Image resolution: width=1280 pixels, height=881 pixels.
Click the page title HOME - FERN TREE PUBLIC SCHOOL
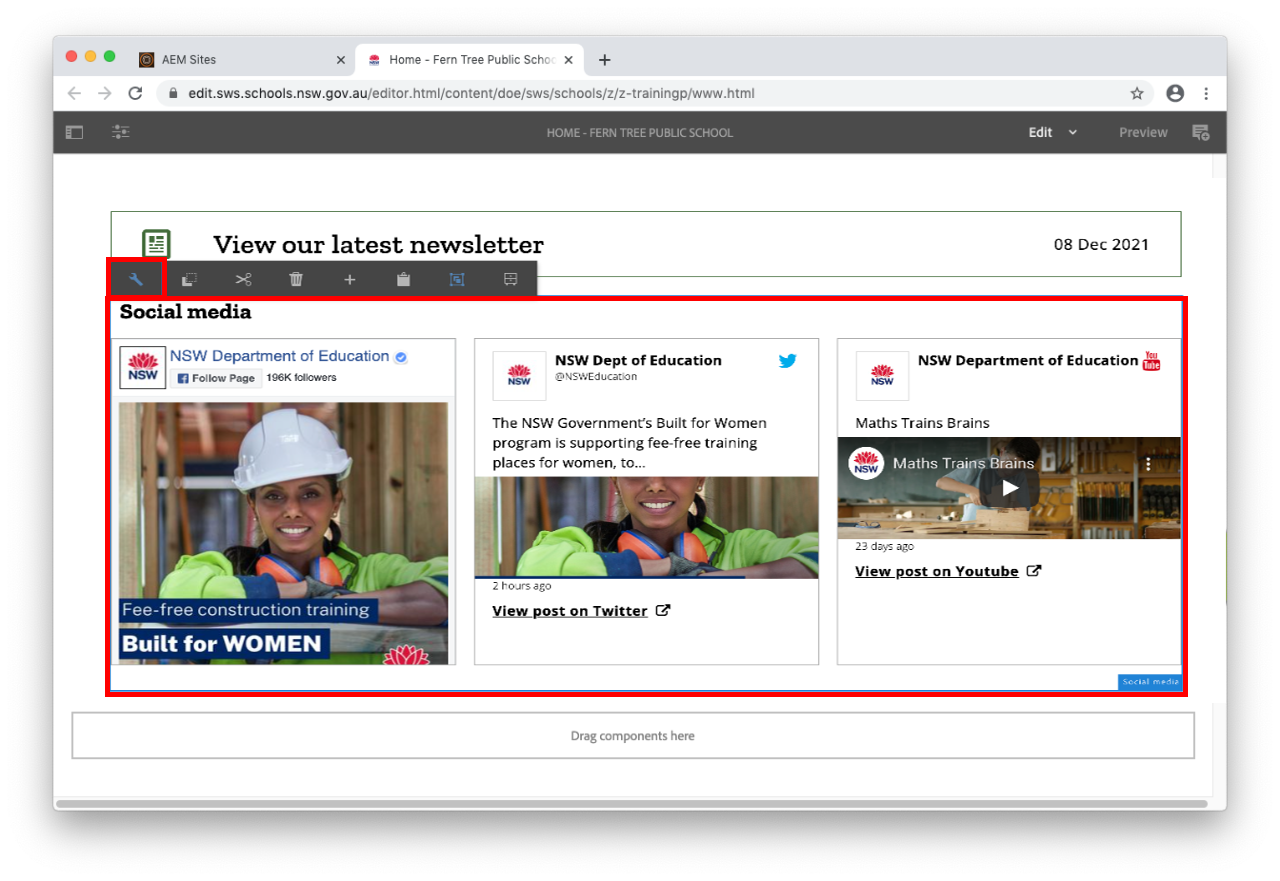click(640, 133)
